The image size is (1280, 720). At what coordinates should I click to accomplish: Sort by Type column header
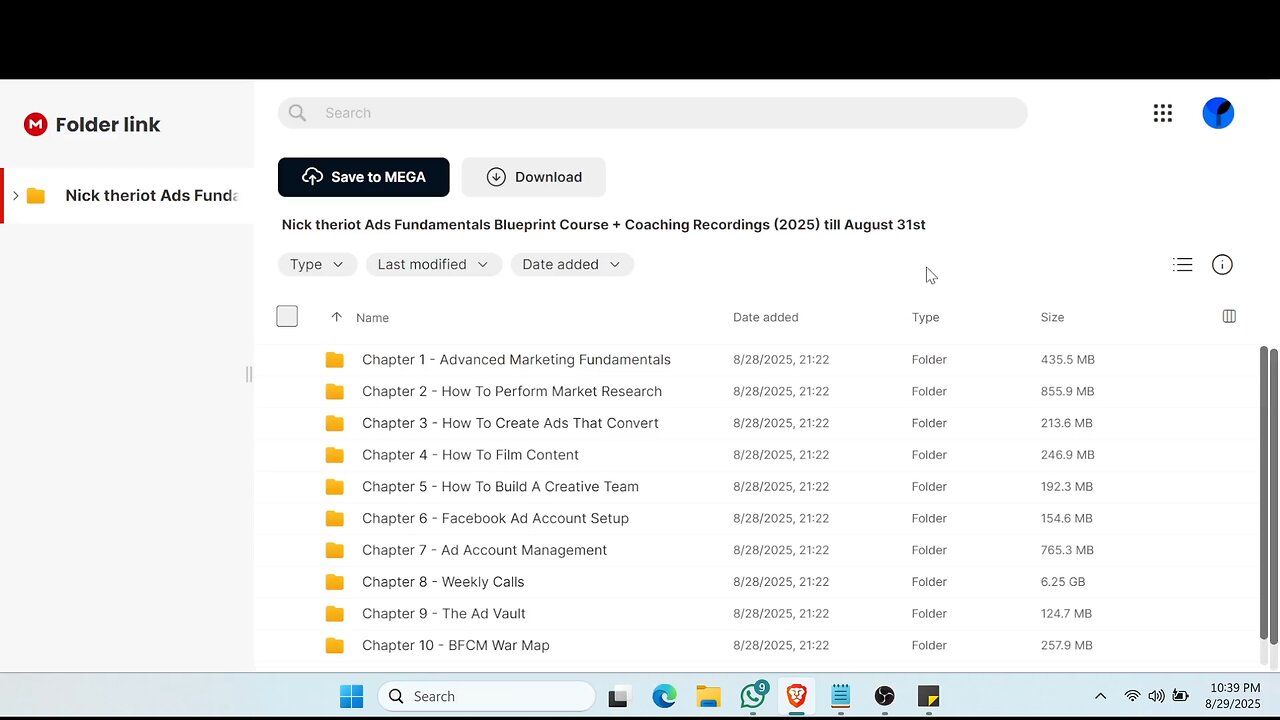[925, 317]
